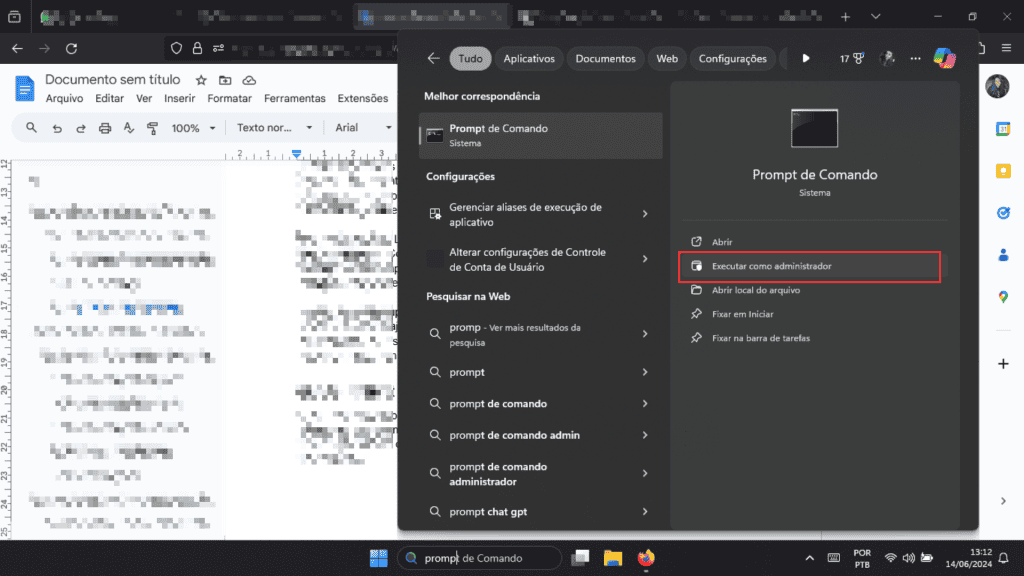
Task: Open the Docs search menus magnifier
Action: (x=31, y=127)
